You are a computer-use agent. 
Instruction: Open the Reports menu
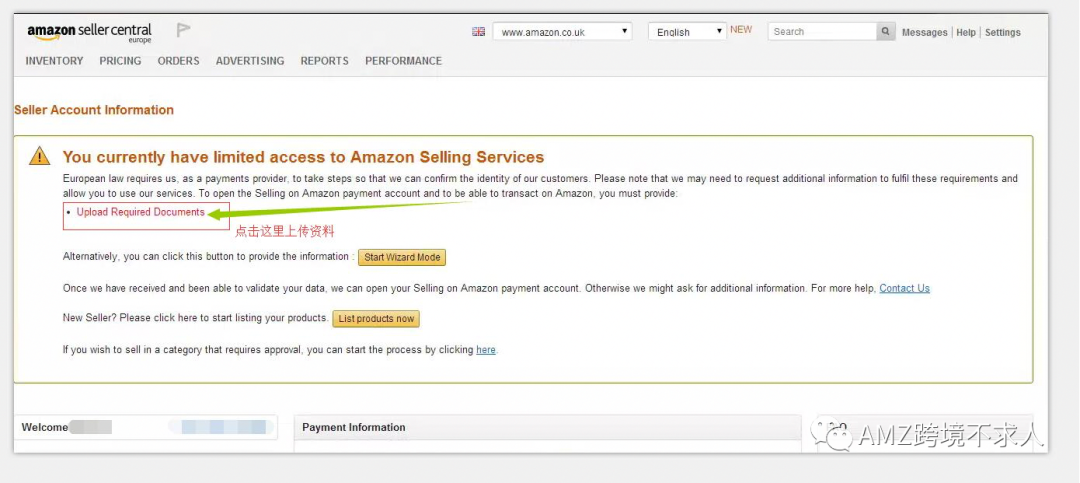[325, 61]
